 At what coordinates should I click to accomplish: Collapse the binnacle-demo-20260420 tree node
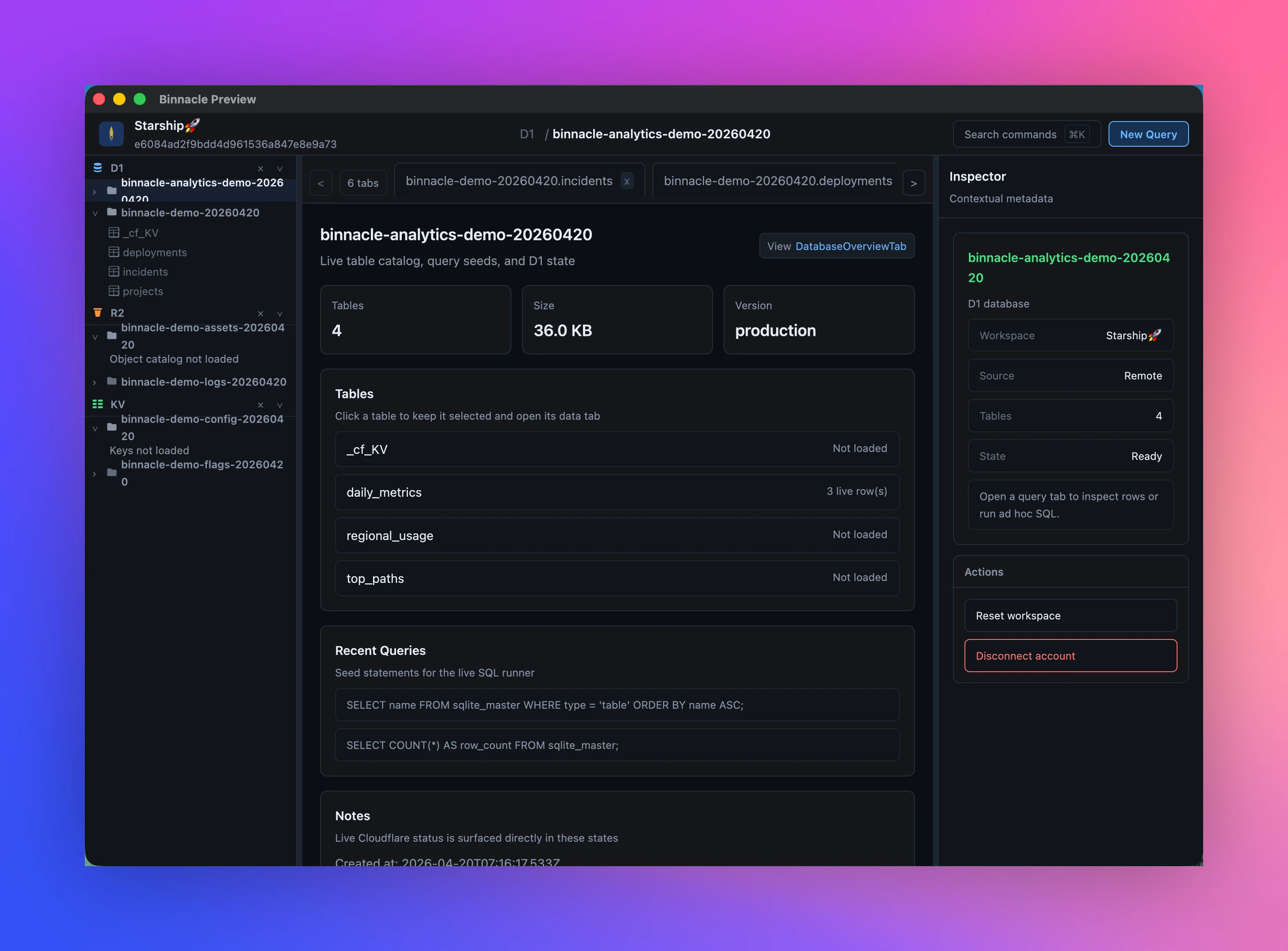[x=95, y=213]
